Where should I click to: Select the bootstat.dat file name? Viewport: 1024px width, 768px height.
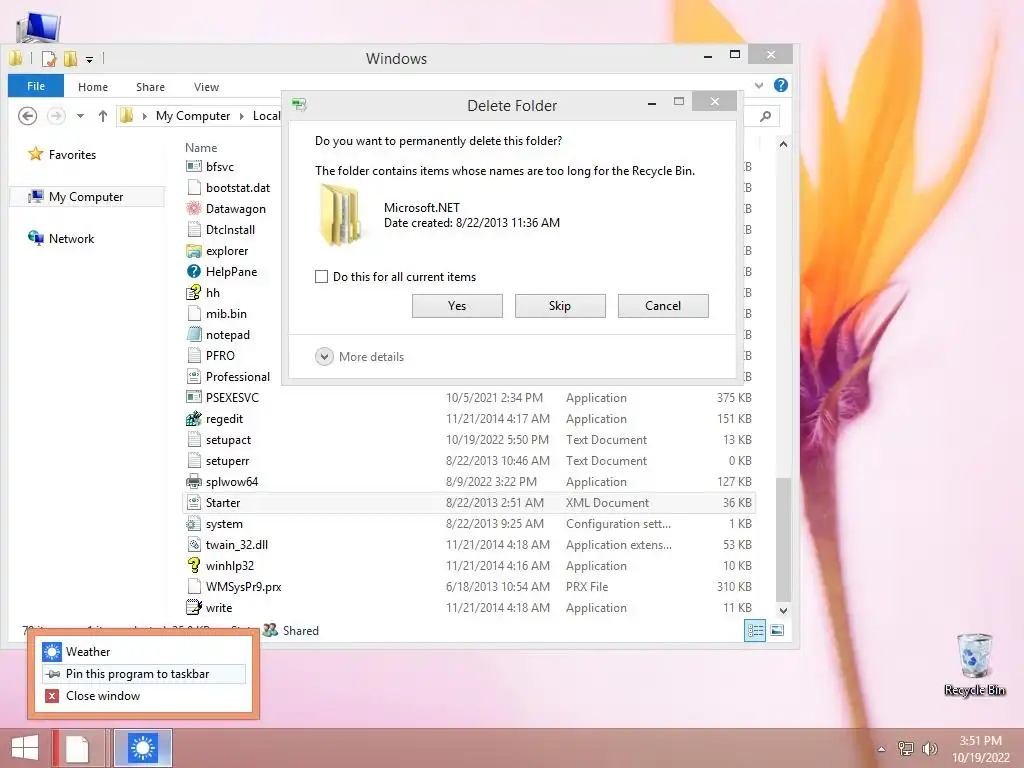238,188
